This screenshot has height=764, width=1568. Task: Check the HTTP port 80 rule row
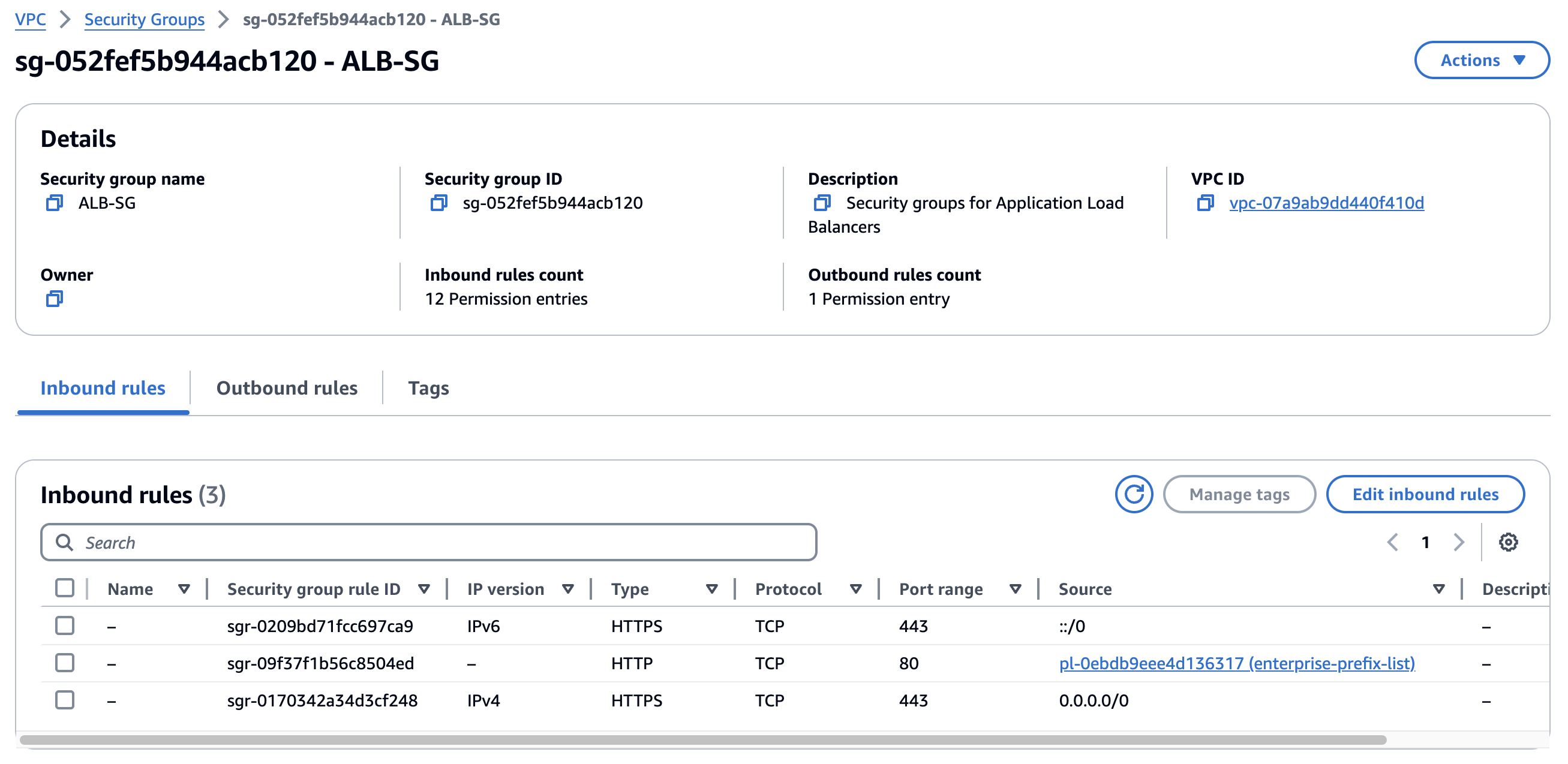point(65,663)
